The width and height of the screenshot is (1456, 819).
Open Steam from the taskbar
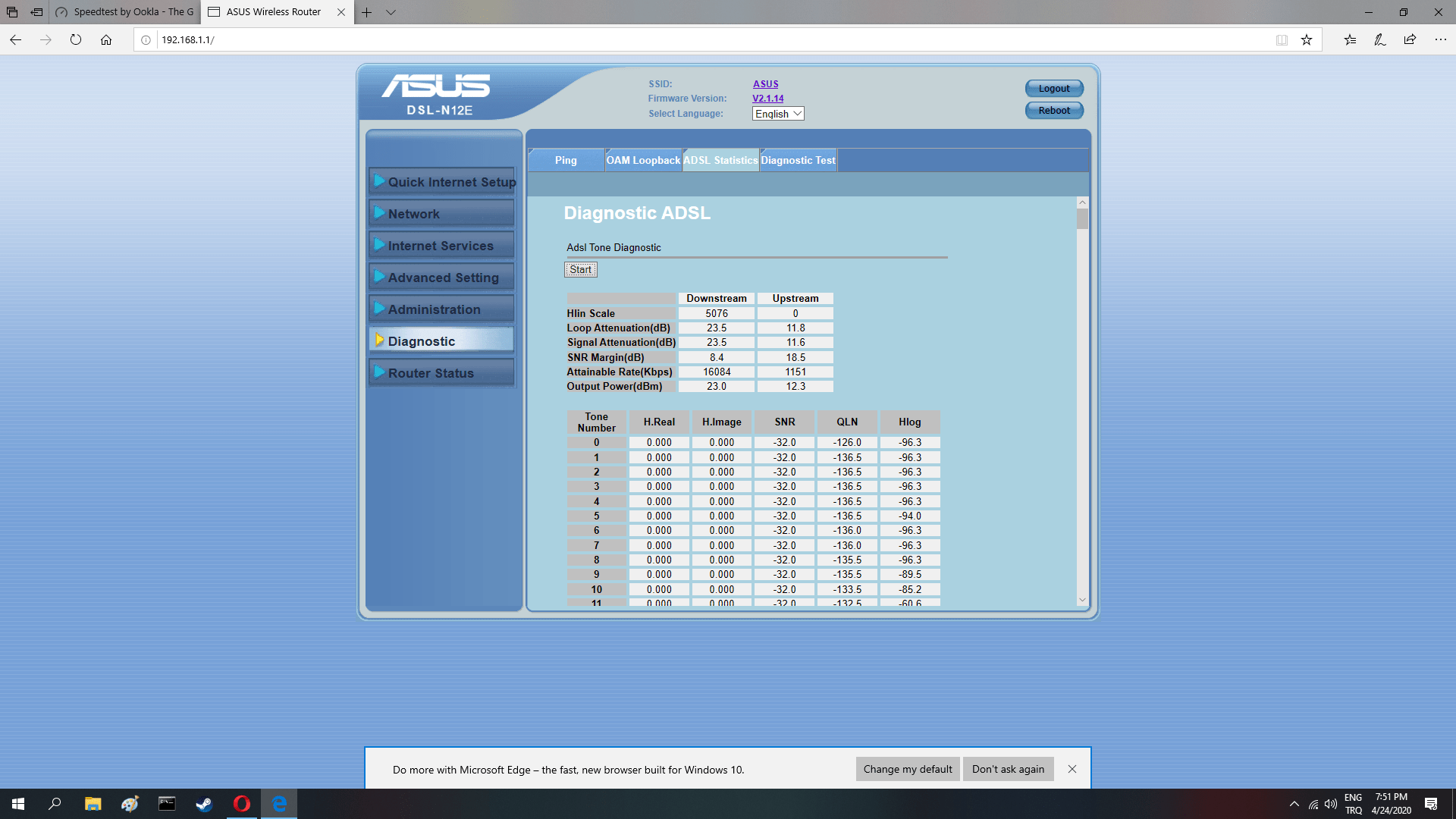[x=204, y=804]
